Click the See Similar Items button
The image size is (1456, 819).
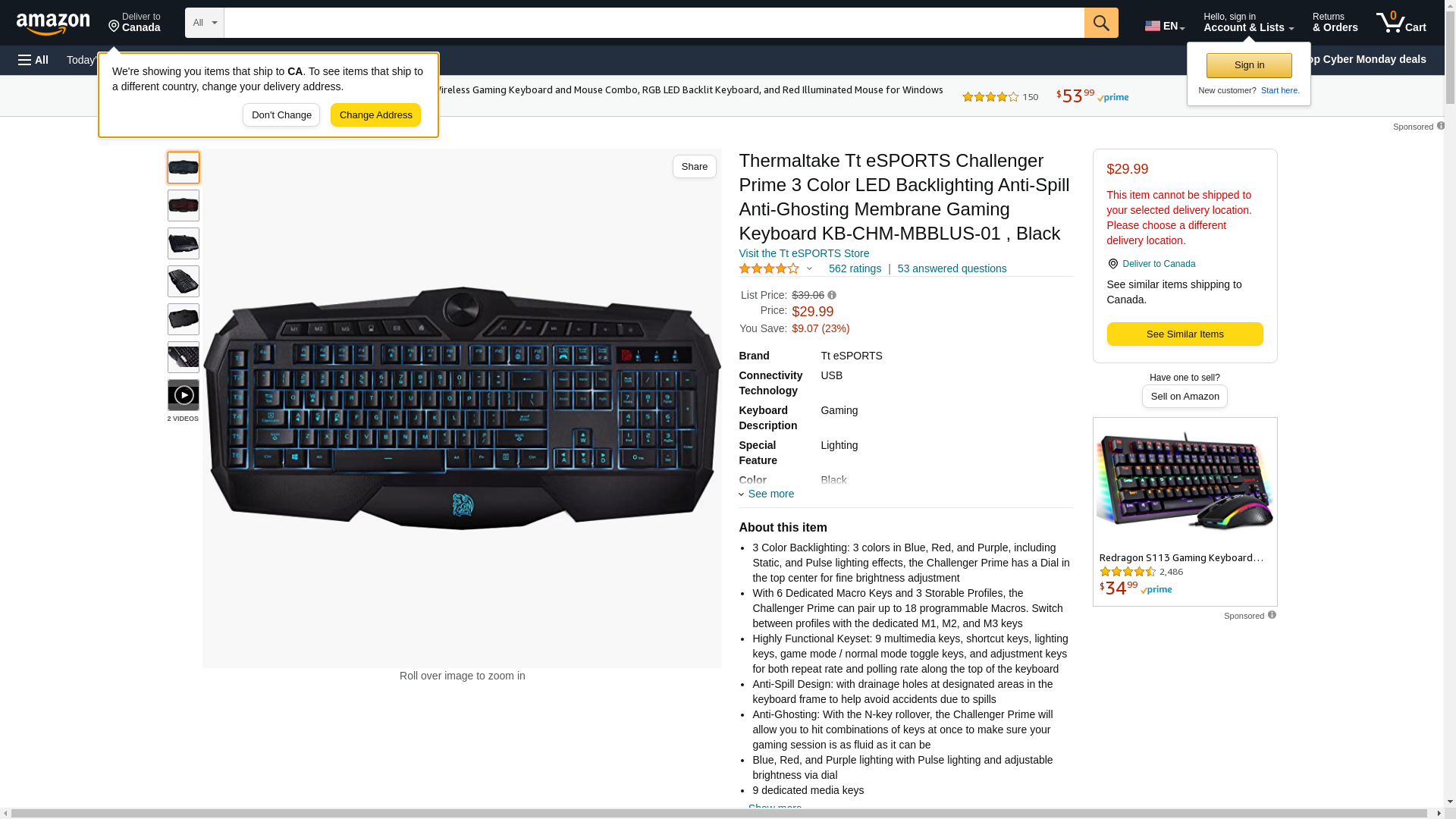coord(1185,334)
